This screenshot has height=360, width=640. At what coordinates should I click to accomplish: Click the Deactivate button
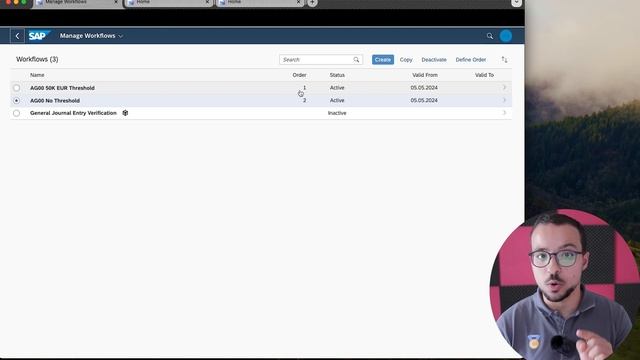pyautogui.click(x=434, y=60)
